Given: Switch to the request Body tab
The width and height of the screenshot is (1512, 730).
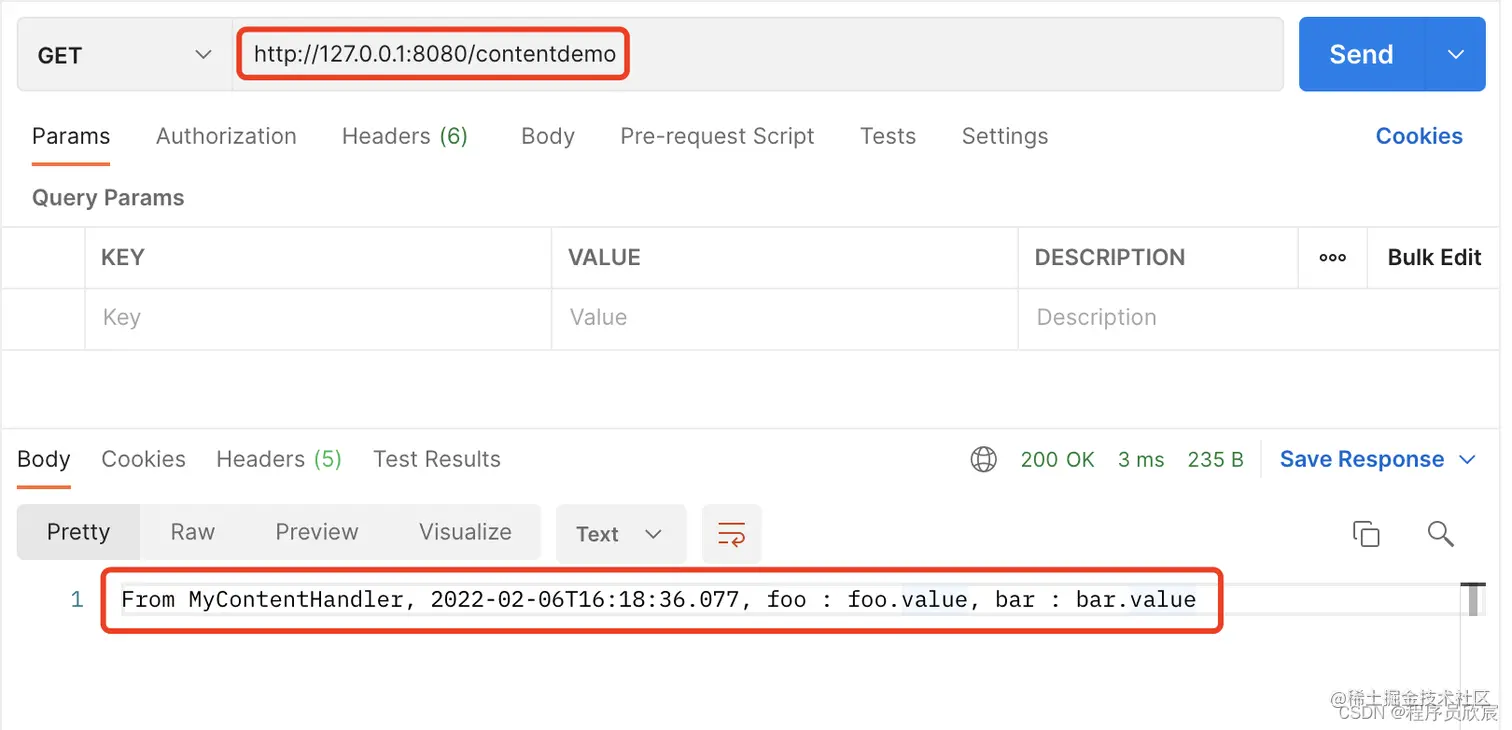Looking at the screenshot, I should [548, 136].
